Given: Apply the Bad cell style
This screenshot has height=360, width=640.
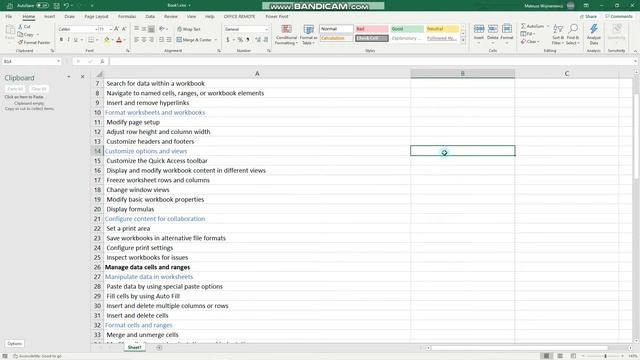Looking at the screenshot, I should [x=371, y=29].
